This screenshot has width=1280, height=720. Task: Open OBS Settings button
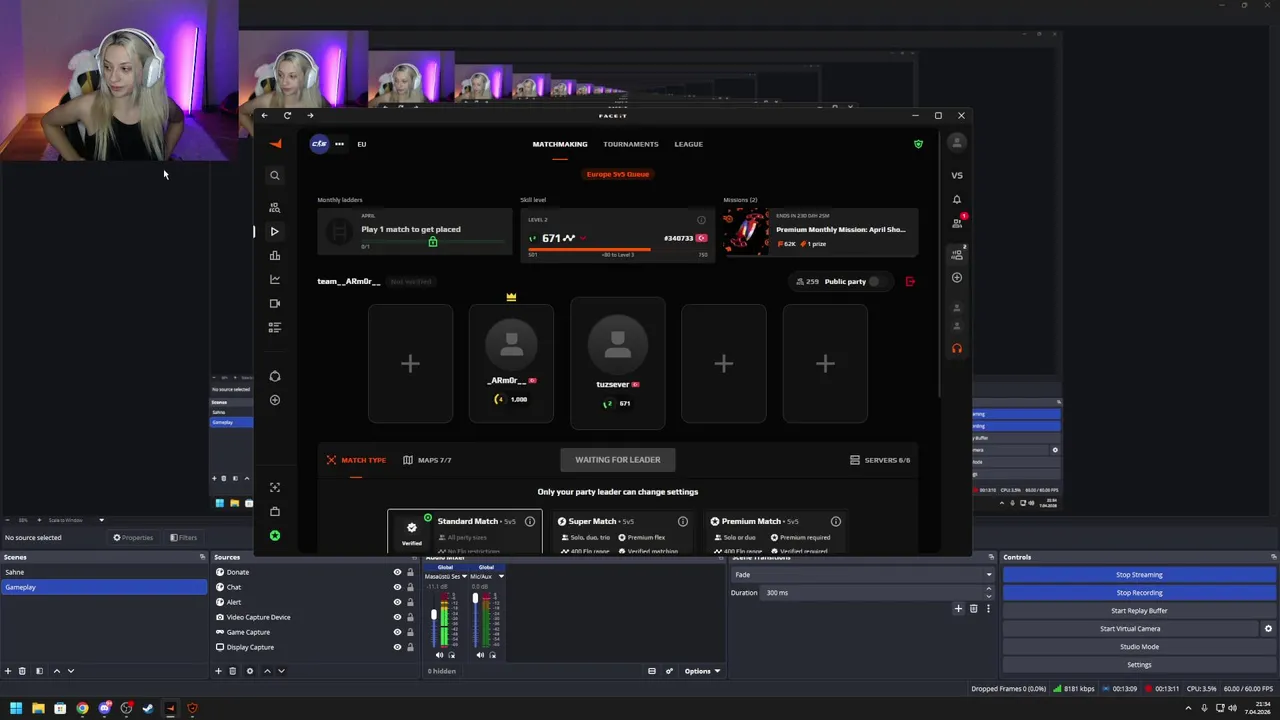click(x=1139, y=665)
